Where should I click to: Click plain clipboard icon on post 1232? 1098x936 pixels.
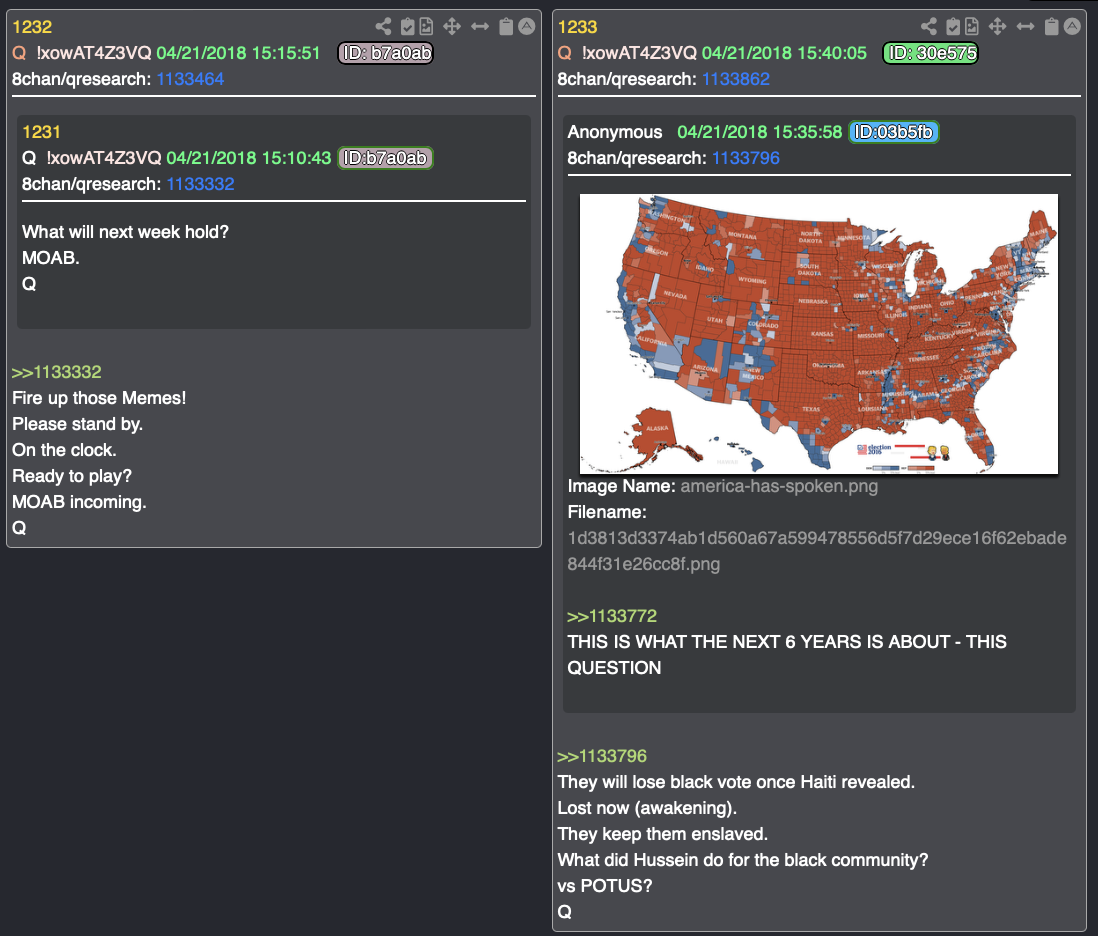[x=506, y=27]
